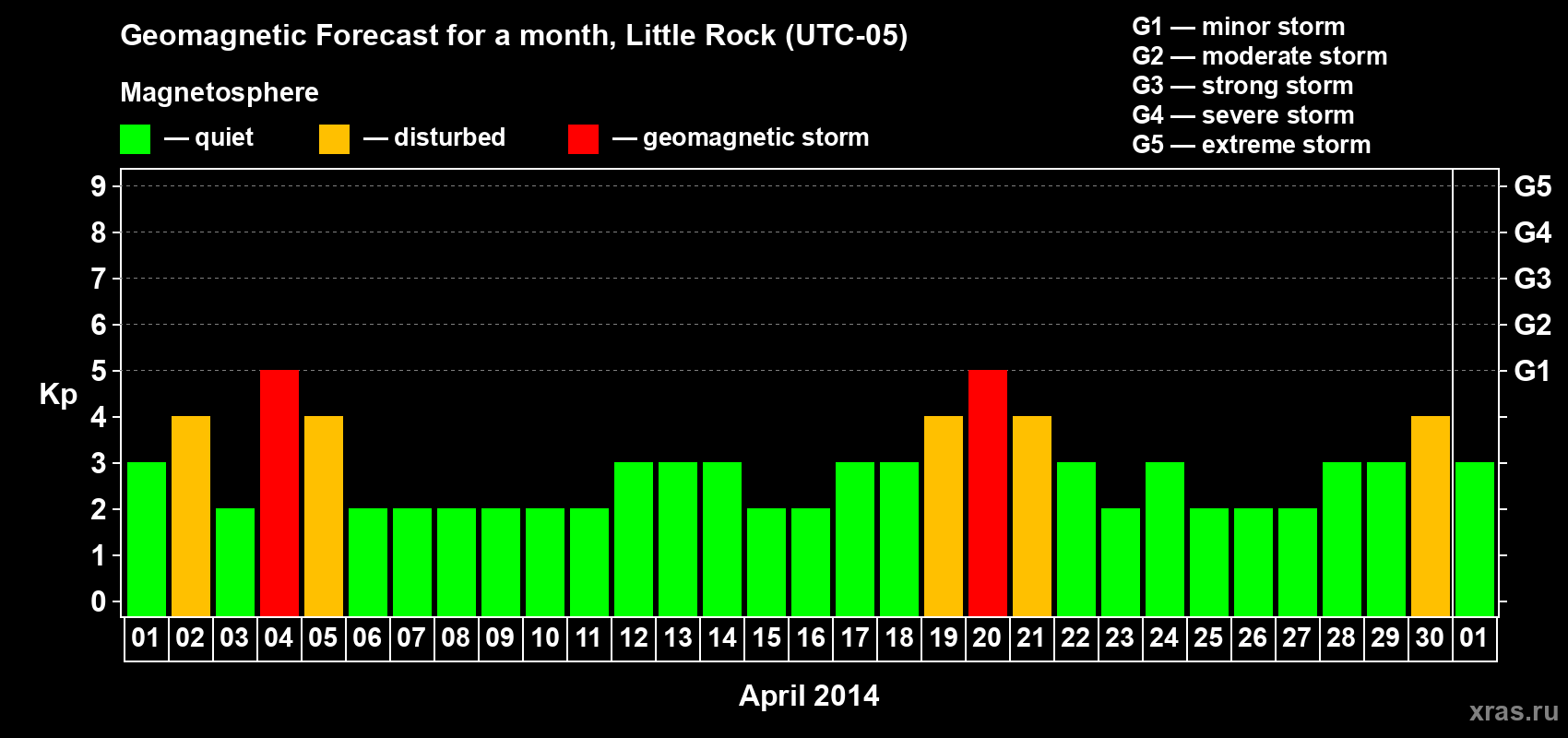This screenshot has height=738, width=1568.
Task: Click the G3 right-axis label
Action: click(x=1533, y=279)
